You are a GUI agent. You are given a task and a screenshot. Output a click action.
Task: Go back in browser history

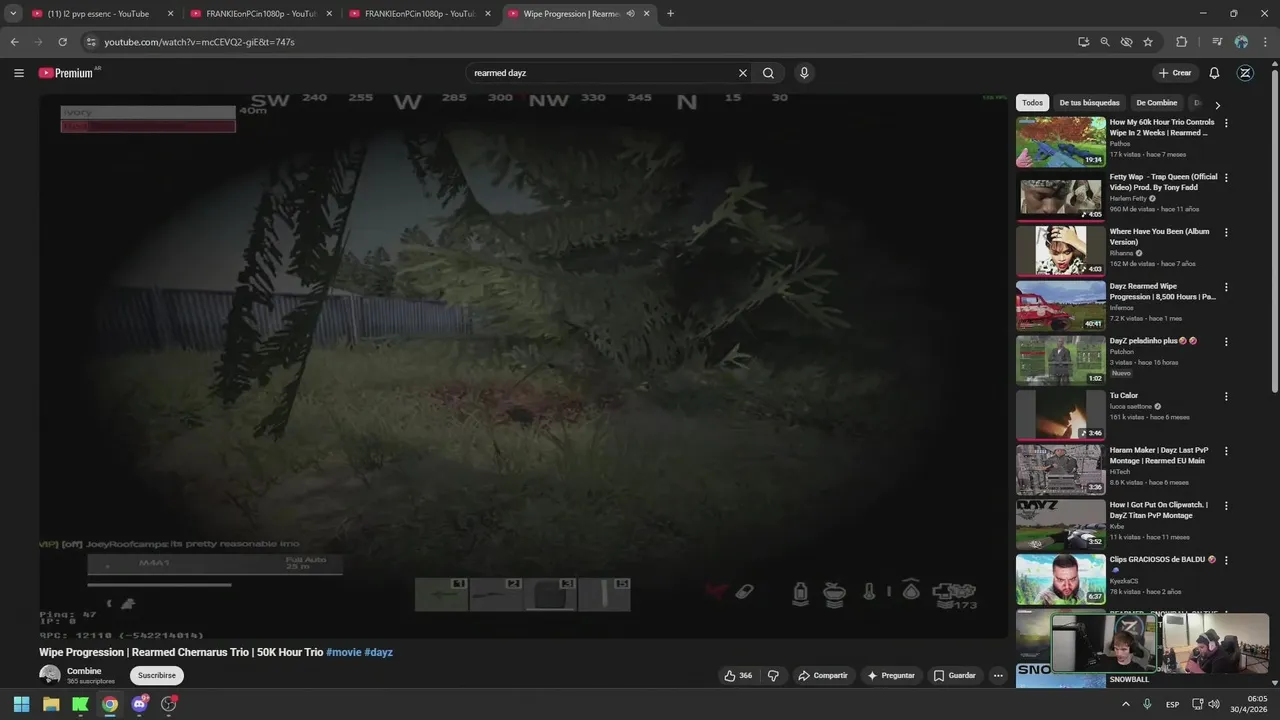pos(14,42)
